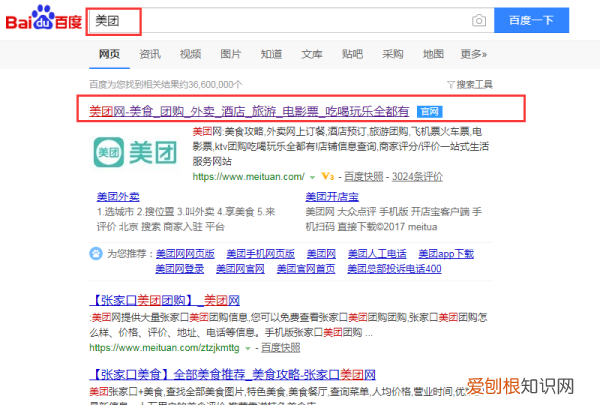The width and height of the screenshot is (600, 405).
Task: Open the 更多» tab menu
Action: [x=473, y=54]
